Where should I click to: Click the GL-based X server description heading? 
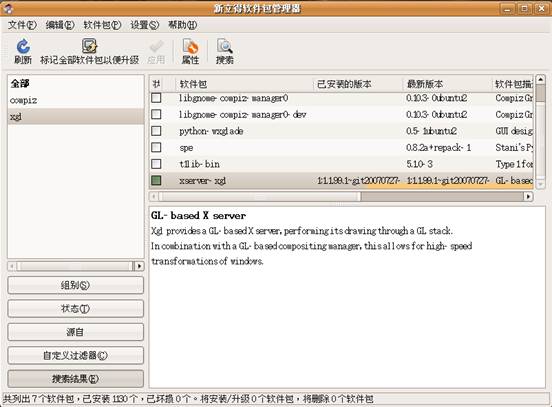coord(199,215)
